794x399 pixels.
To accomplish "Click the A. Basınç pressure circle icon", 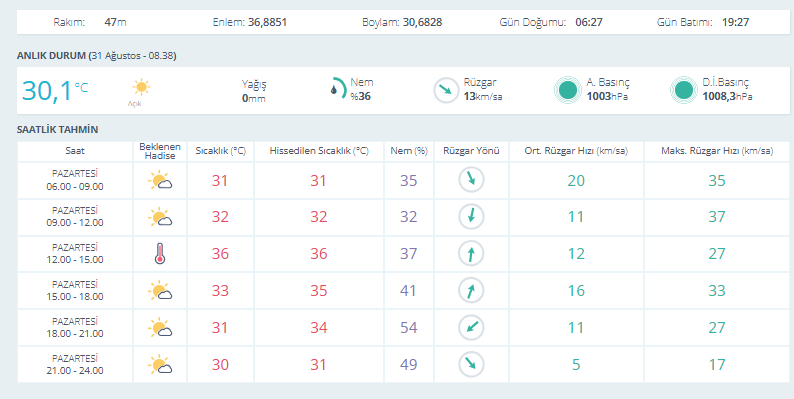I will [x=567, y=90].
